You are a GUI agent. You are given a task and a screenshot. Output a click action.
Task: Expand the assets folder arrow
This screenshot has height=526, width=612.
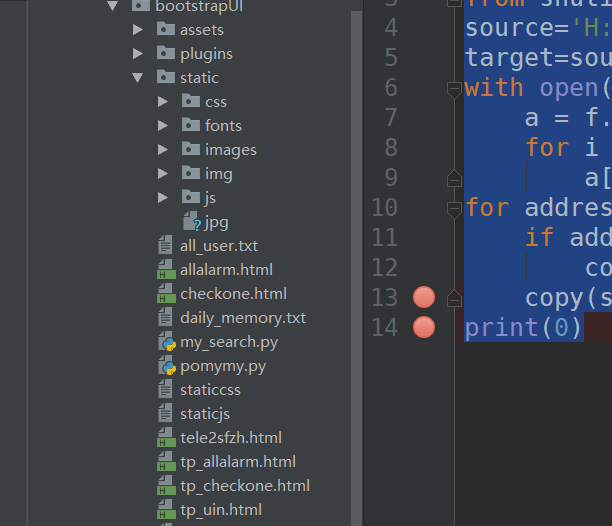point(137,30)
